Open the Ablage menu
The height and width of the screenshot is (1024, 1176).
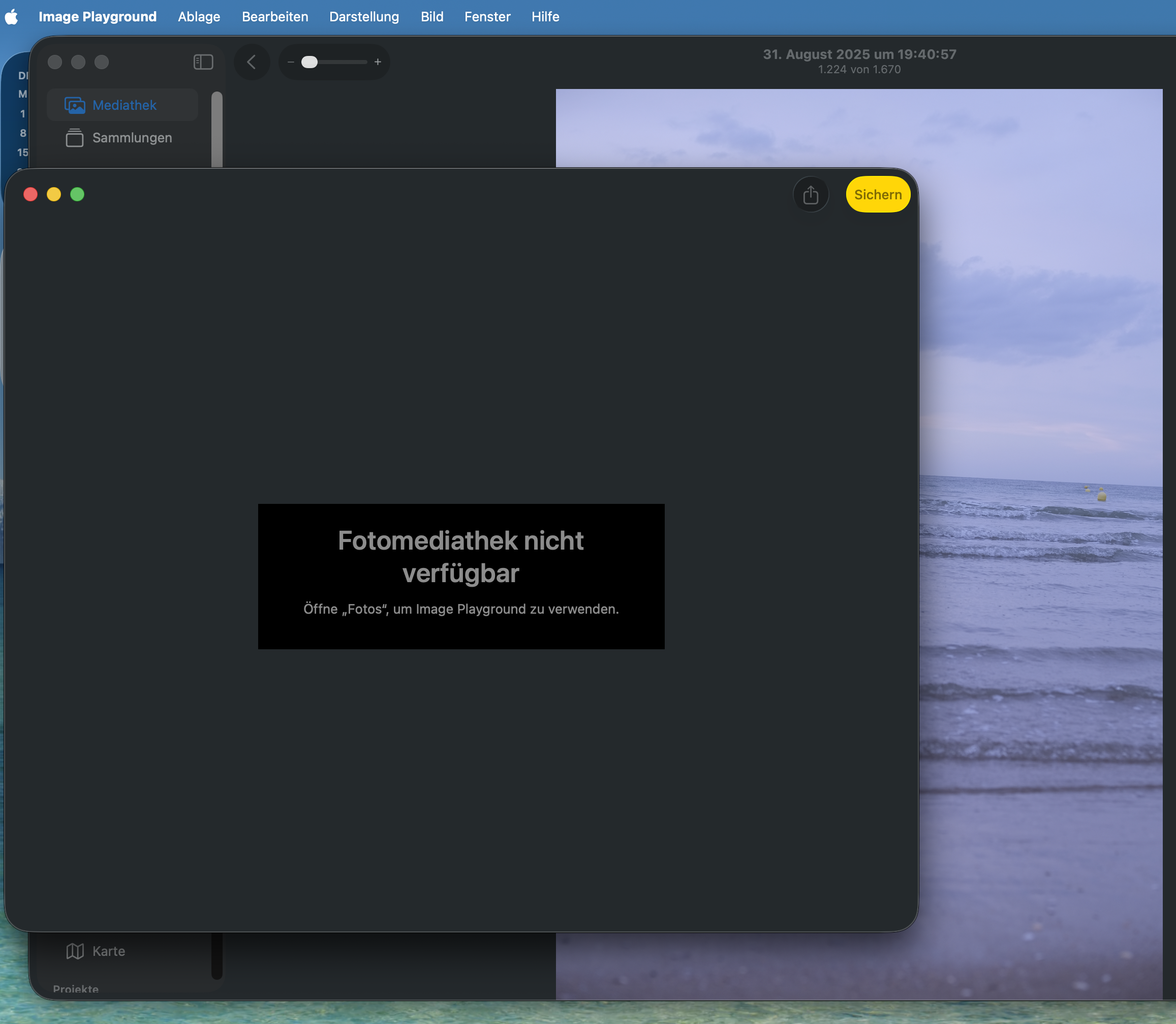point(199,17)
